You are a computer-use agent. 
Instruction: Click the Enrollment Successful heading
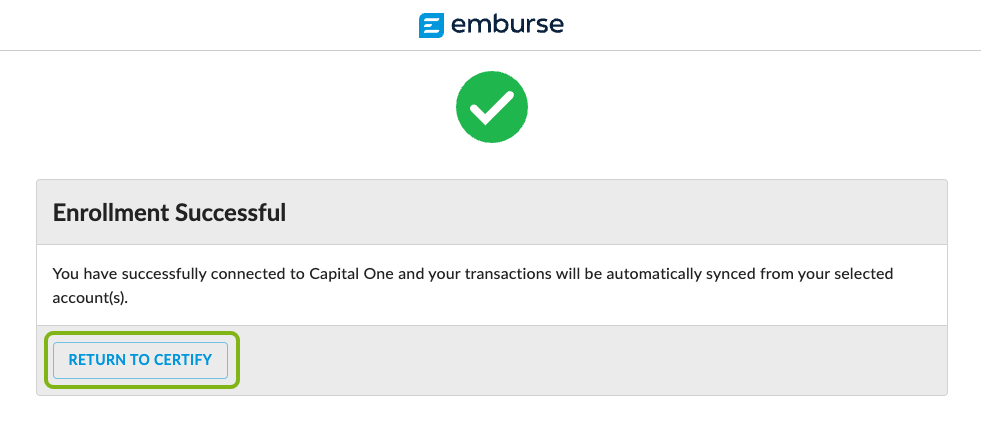point(169,212)
